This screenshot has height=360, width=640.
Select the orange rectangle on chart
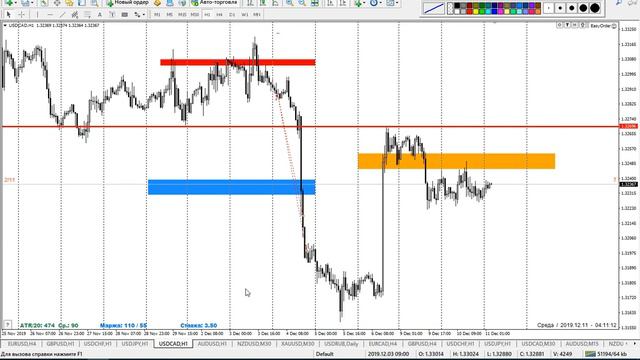(x=456, y=161)
